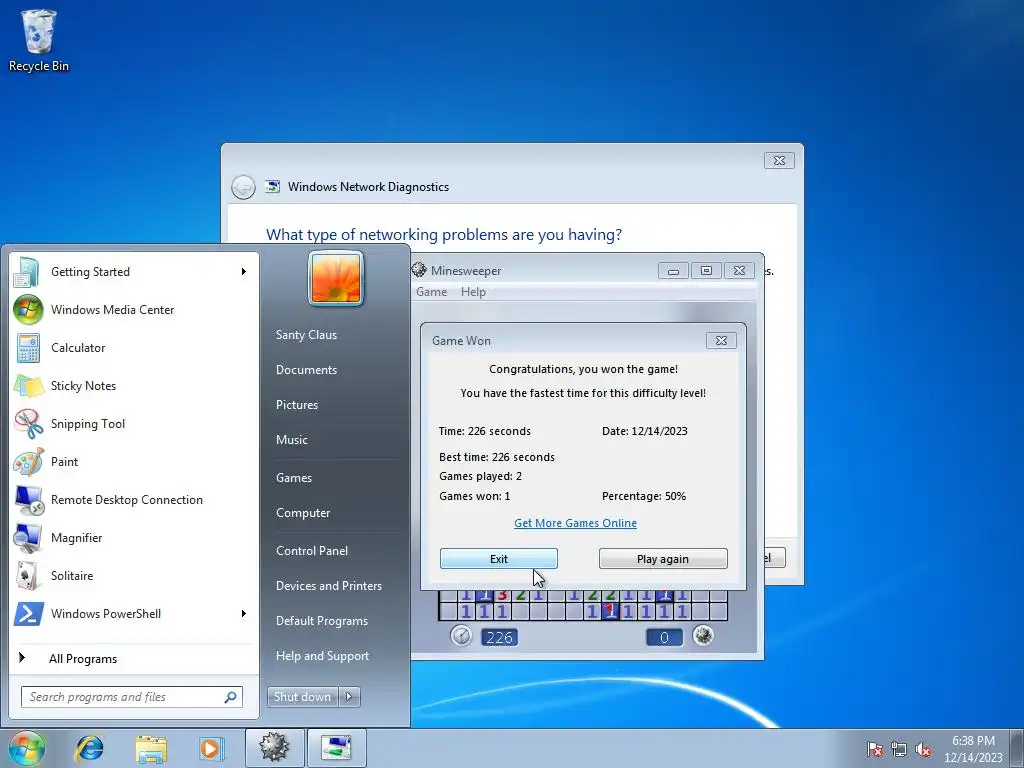Open Action Center flag in tray
Image resolution: width=1024 pixels, height=768 pixels.
click(875, 749)
